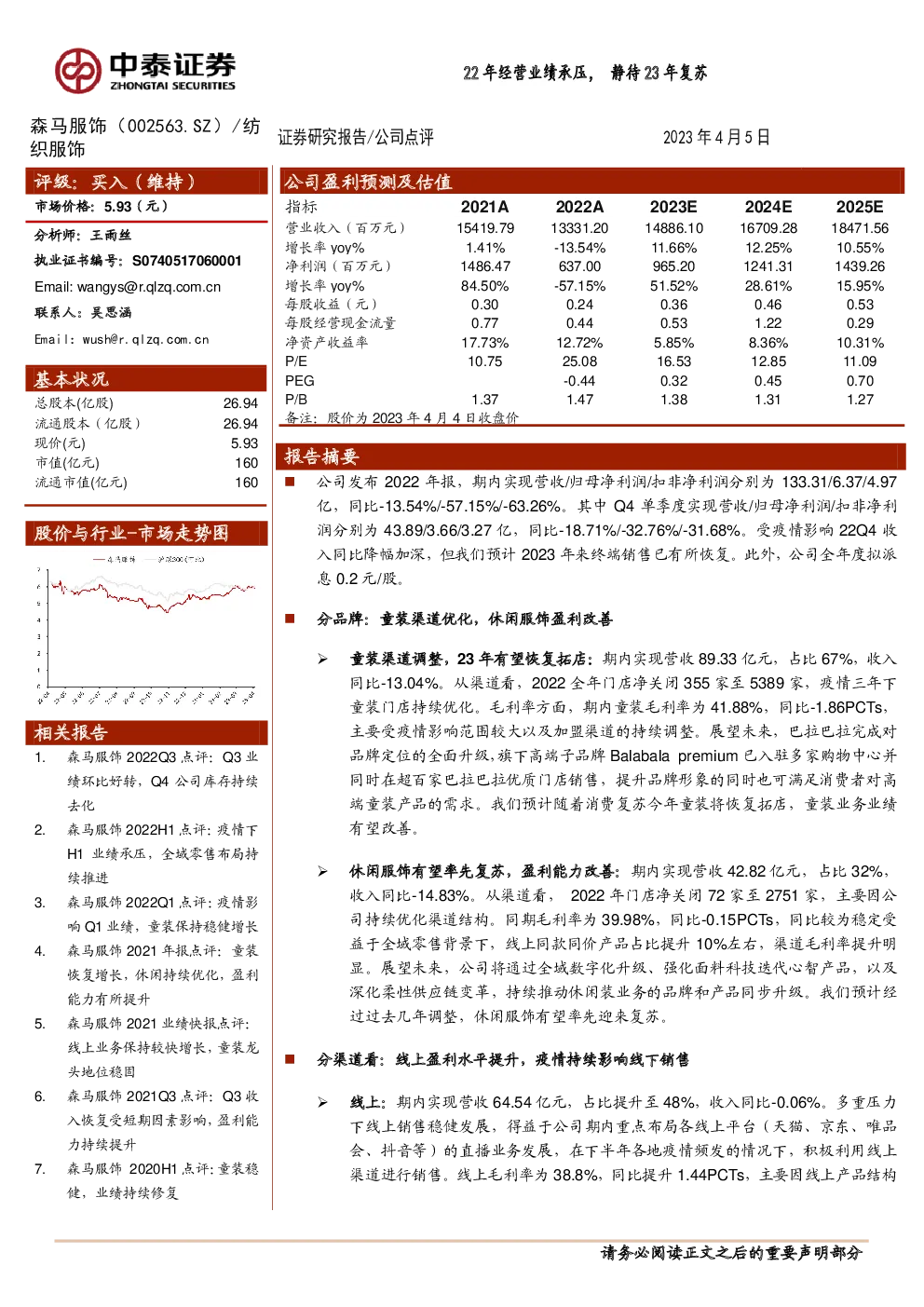Click the '总股本(亿股)' row value 26.94
This screenshot has width=924, height=1307.
tap(240, 403)
